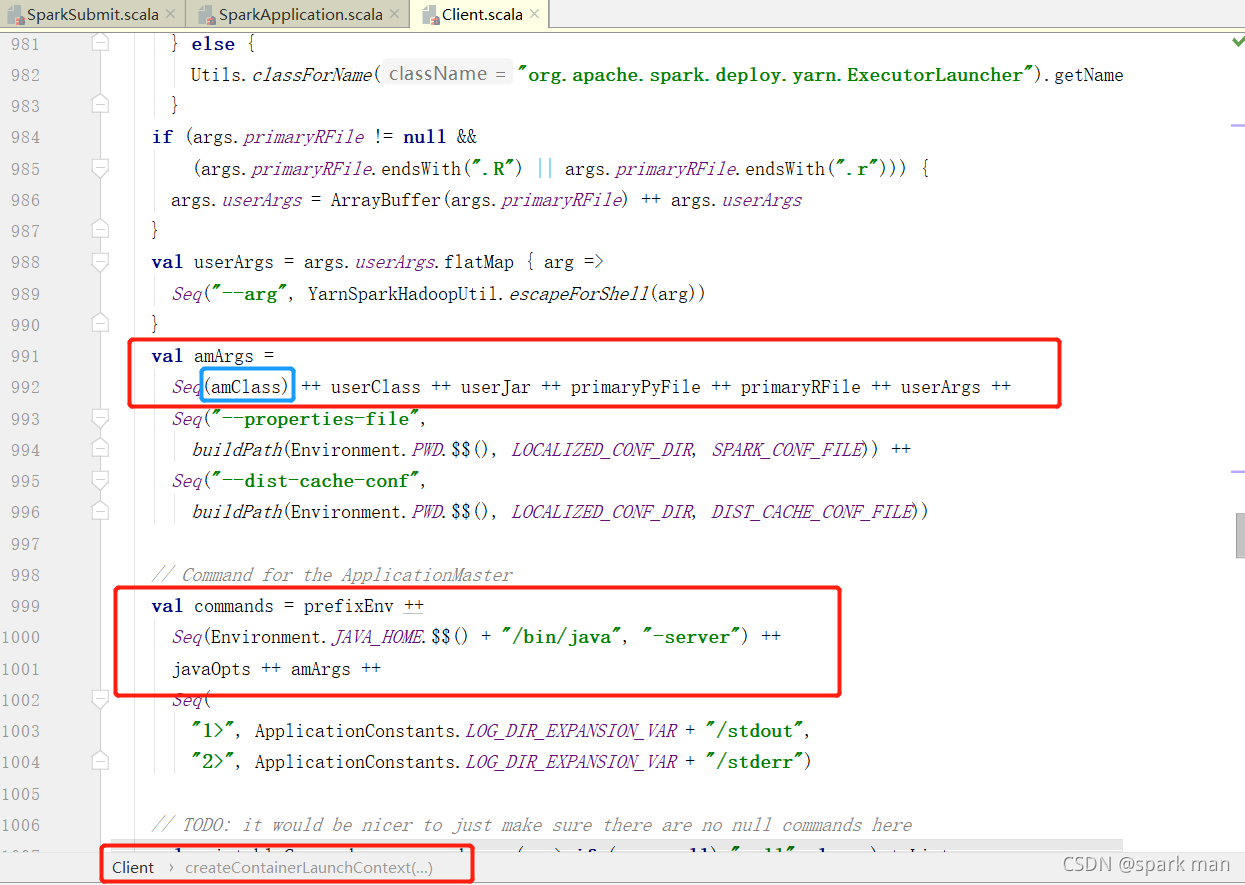The image size is (1245, 885).
Task: Close the SparkSubmit.scala tab
Action: pos(169,14)
